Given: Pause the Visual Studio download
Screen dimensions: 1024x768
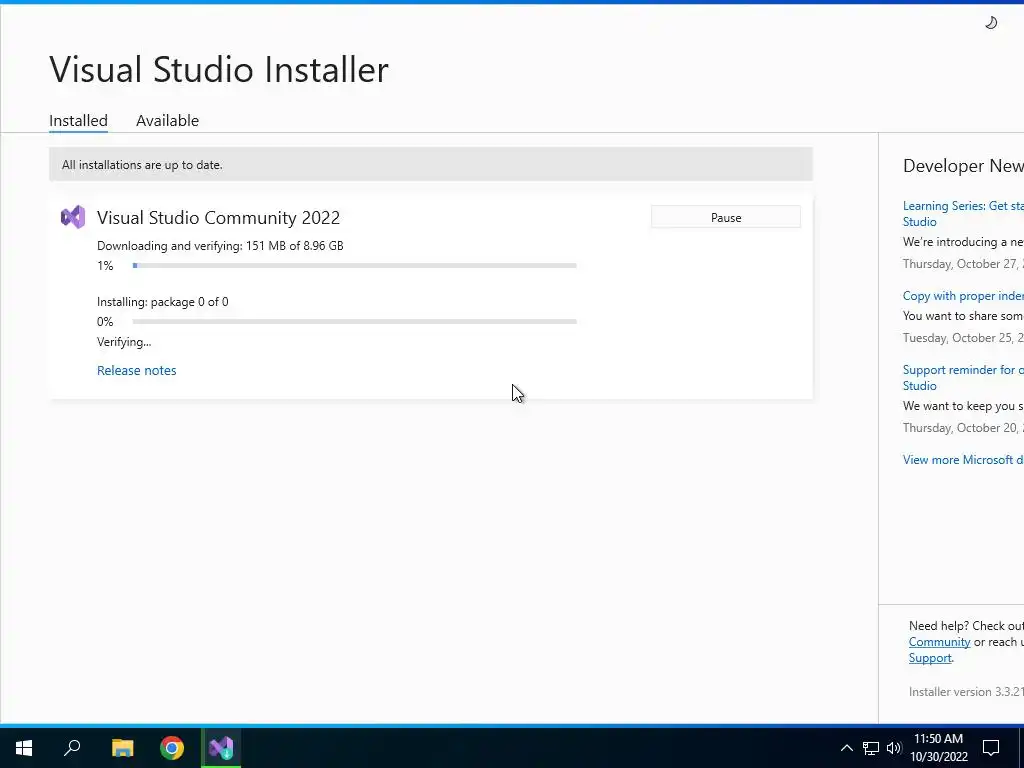Looking at the screenshot, I should (x=726, y=217).
